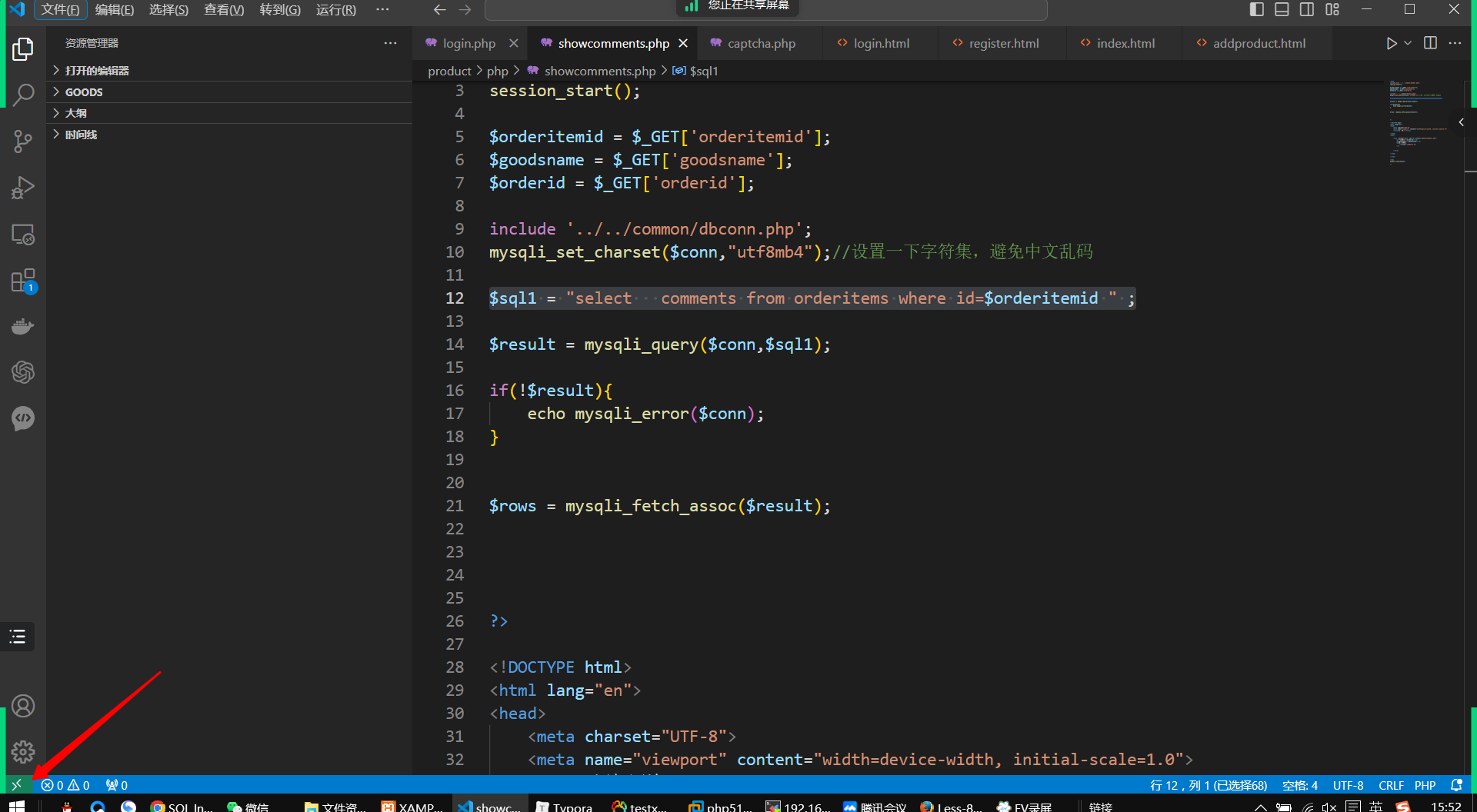The image size is (1477, 812).
Task: Open Explorer panel more actions menu
Action: [x=391, y=43]
